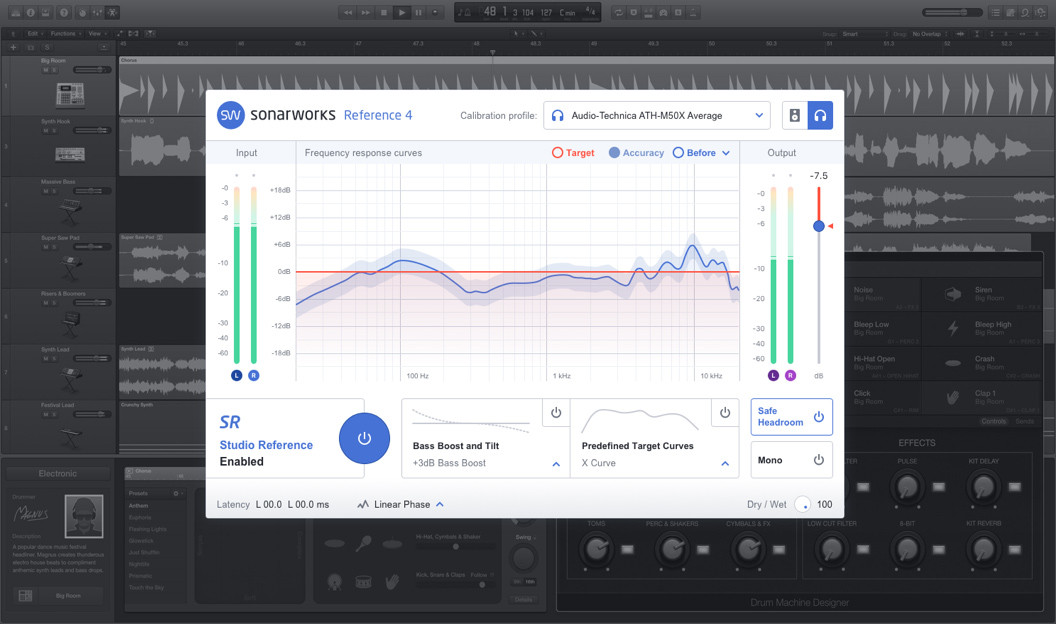Switch Sonarworks to speaker calibration mode
Image resolution: width=1056 pixels, height=624 pixels.
(x=795, y=116)
